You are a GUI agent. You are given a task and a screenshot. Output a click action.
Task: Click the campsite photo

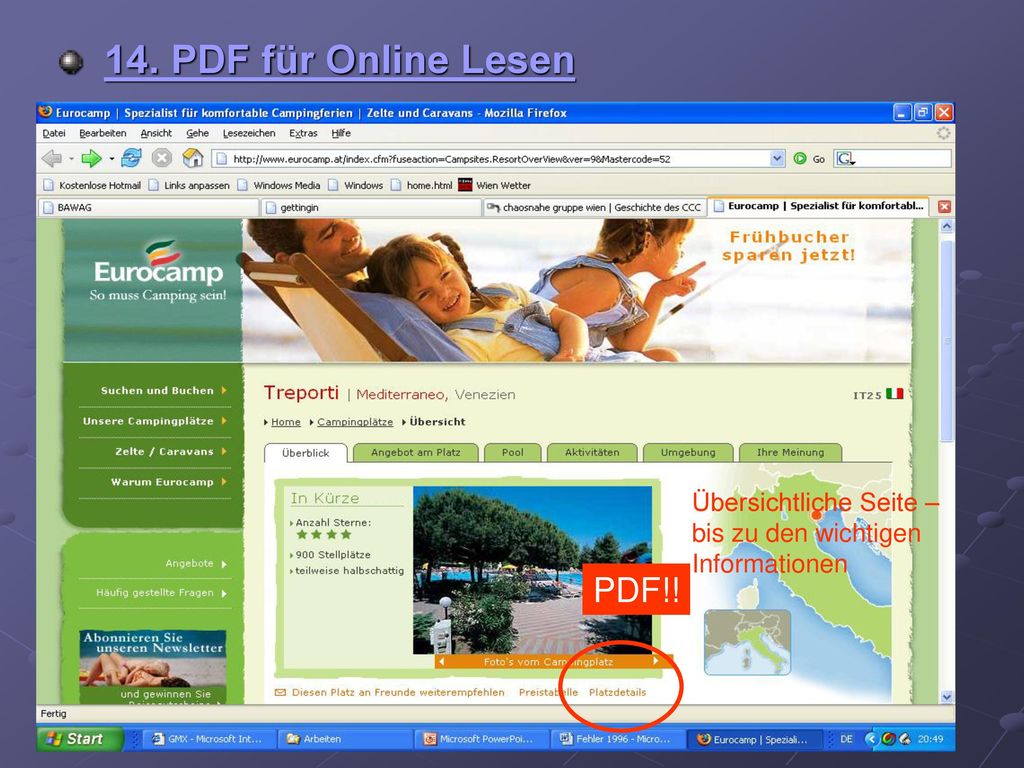tap(532, 569)
